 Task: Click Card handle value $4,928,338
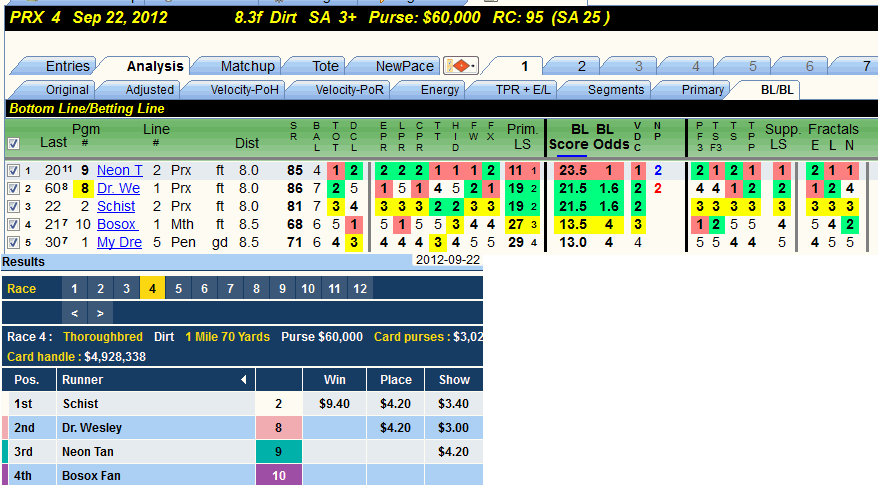pos(115,357)
